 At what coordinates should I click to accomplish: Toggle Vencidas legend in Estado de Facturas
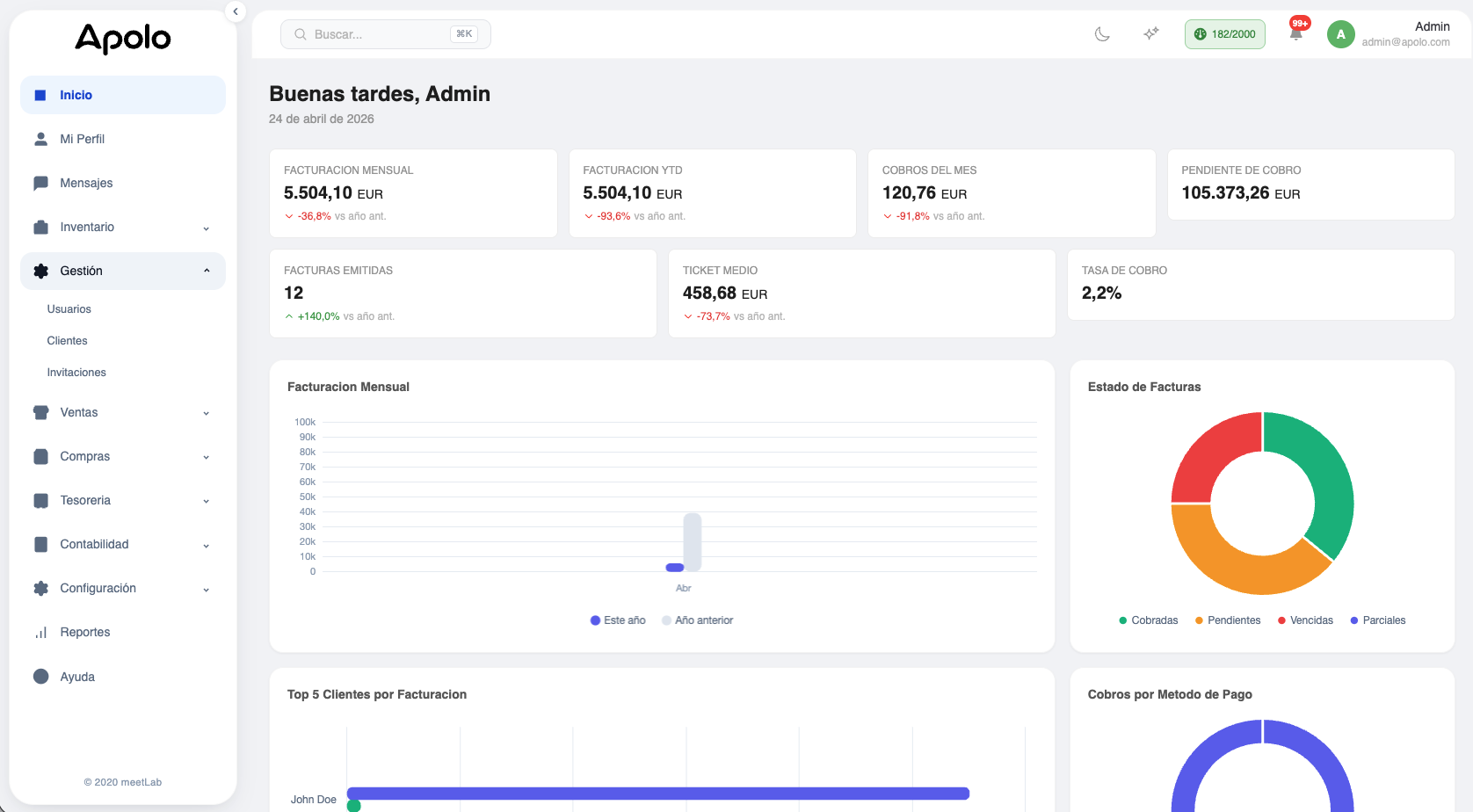(x=1305, y=620)
